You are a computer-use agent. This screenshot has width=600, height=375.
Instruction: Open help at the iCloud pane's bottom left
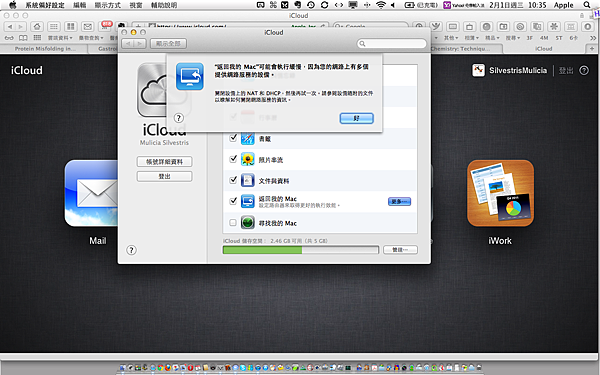click(131, 250)
